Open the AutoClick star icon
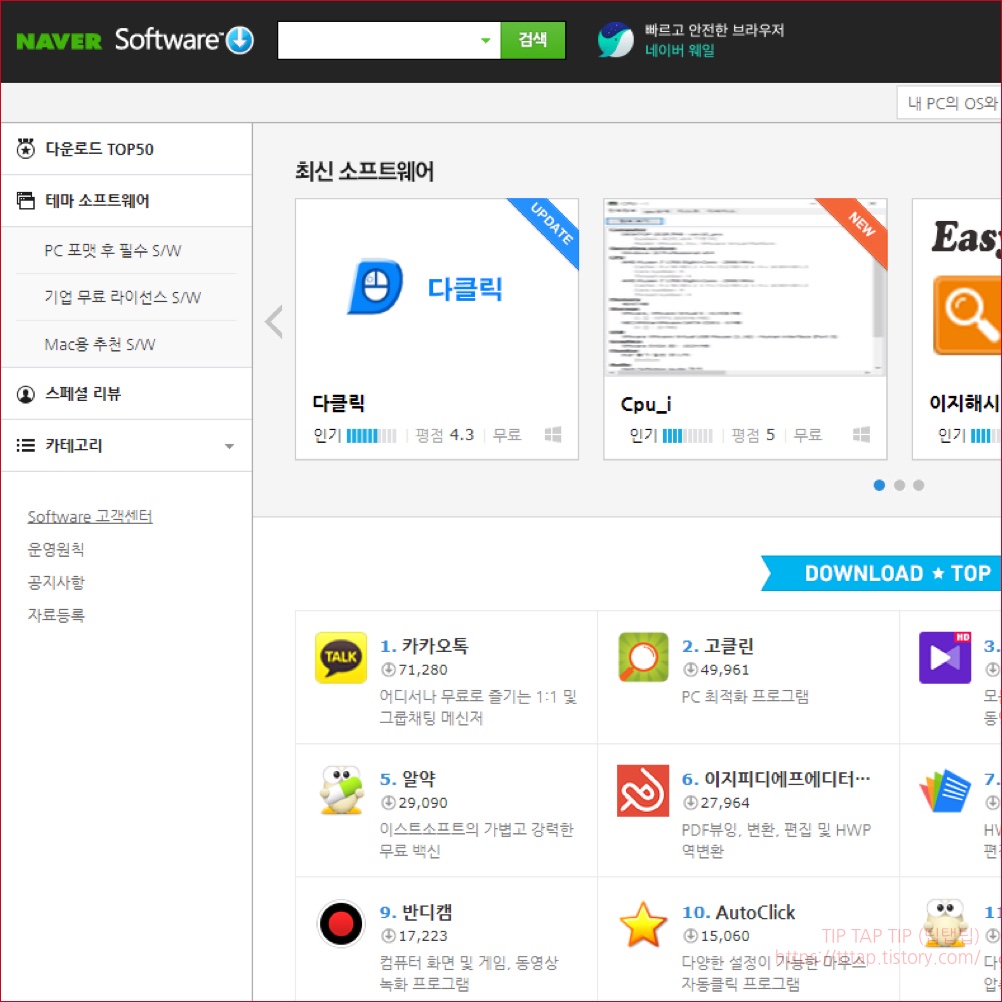1002x1002 pixels. pos(643,924)
